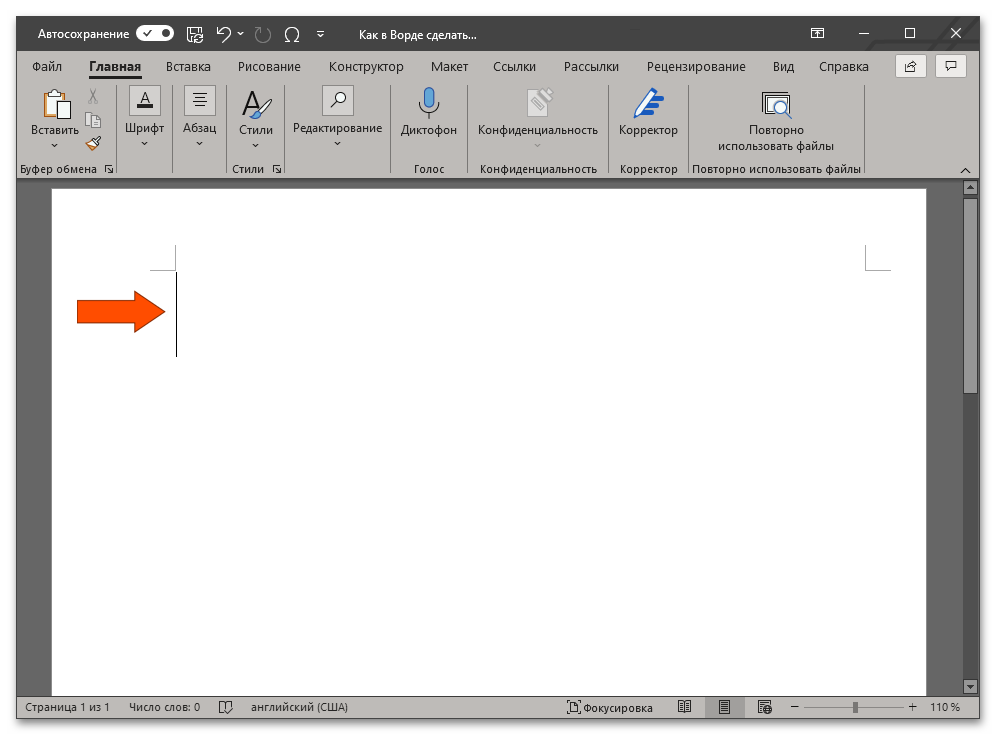Open the comments speech bubble icon
The image size is (996, 735).
[950, 67]
